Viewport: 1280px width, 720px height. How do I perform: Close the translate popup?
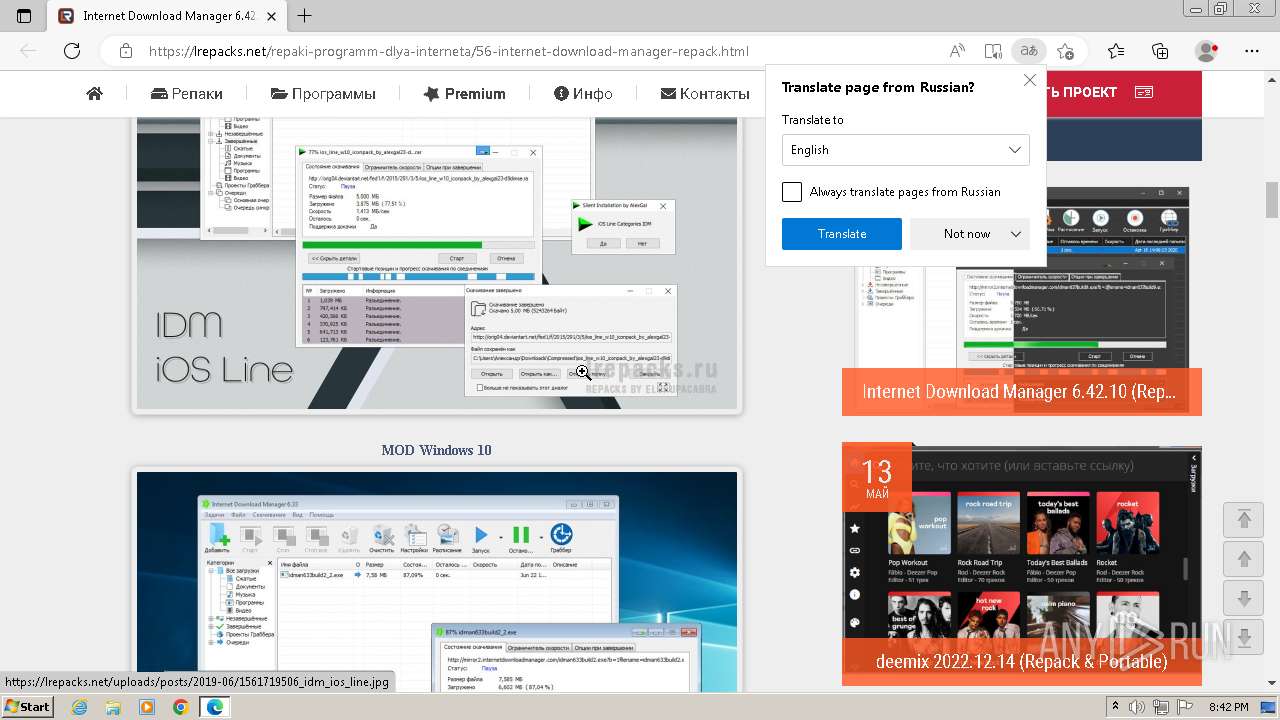[x=1029, y=80]
